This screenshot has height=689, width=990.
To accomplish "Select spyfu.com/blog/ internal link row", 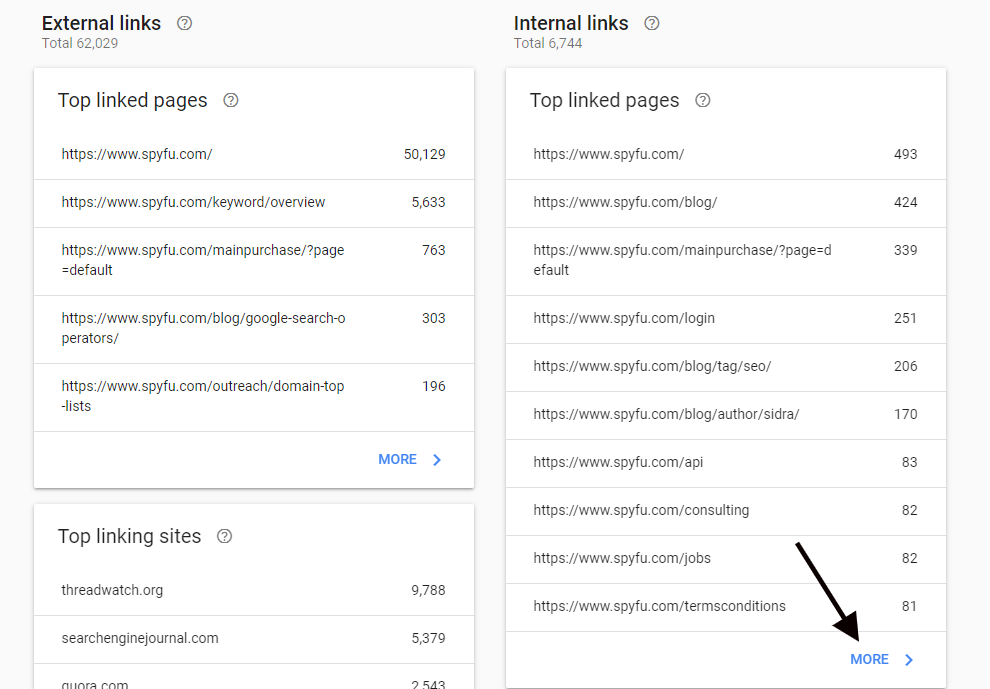I will click(625, 202).
